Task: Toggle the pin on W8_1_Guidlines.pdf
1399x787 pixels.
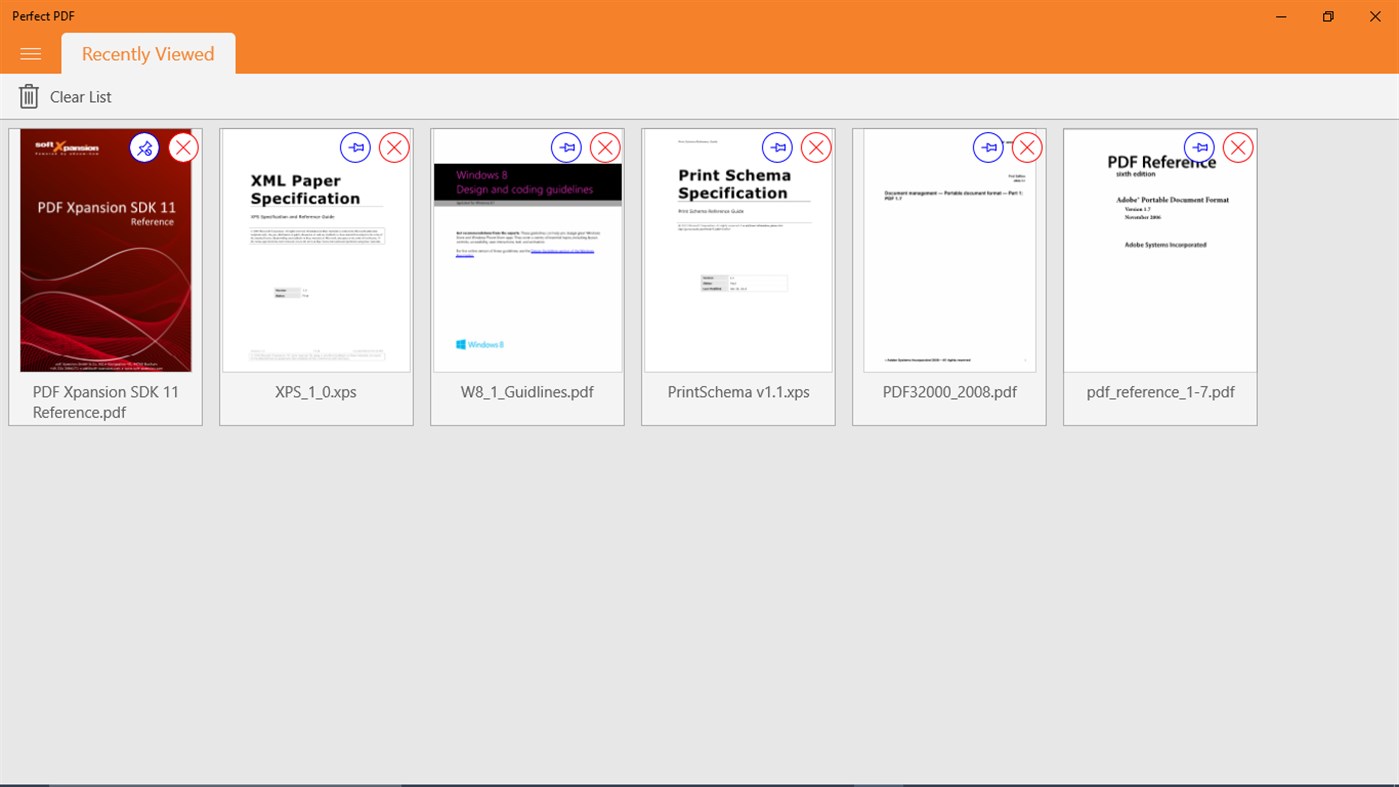Action: (x=566, y=147)
